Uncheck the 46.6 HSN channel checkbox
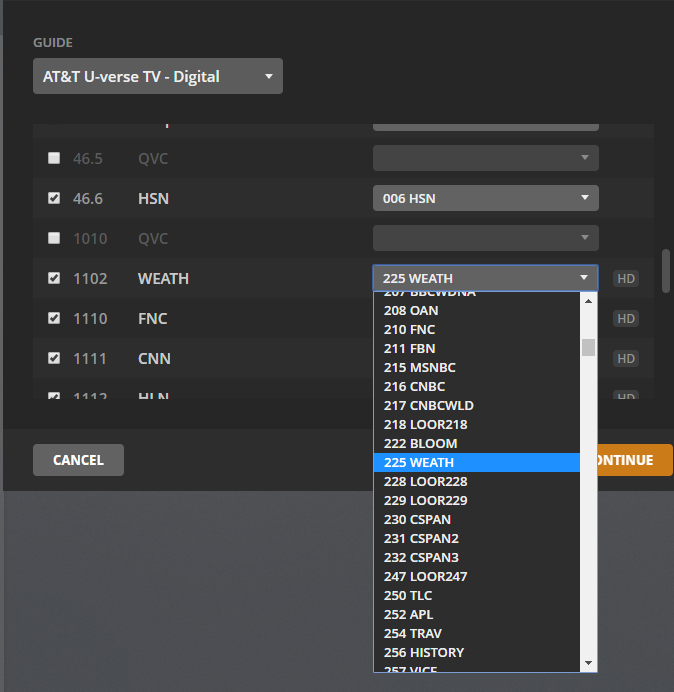The image size is (674, 692). point(54,198)
